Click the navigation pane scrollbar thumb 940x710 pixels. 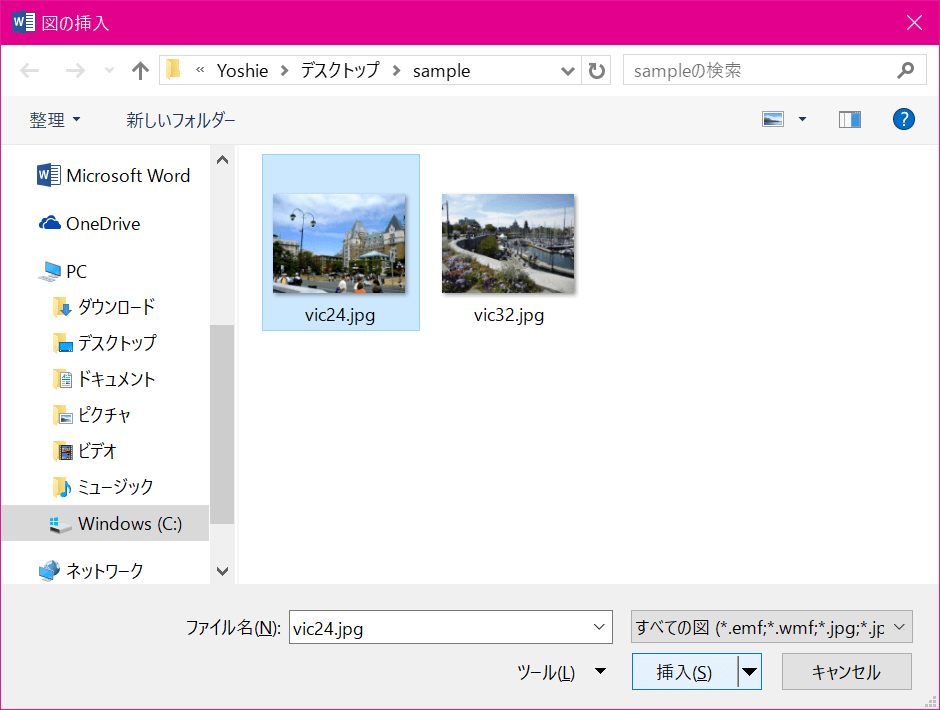[x=222, y=425]
